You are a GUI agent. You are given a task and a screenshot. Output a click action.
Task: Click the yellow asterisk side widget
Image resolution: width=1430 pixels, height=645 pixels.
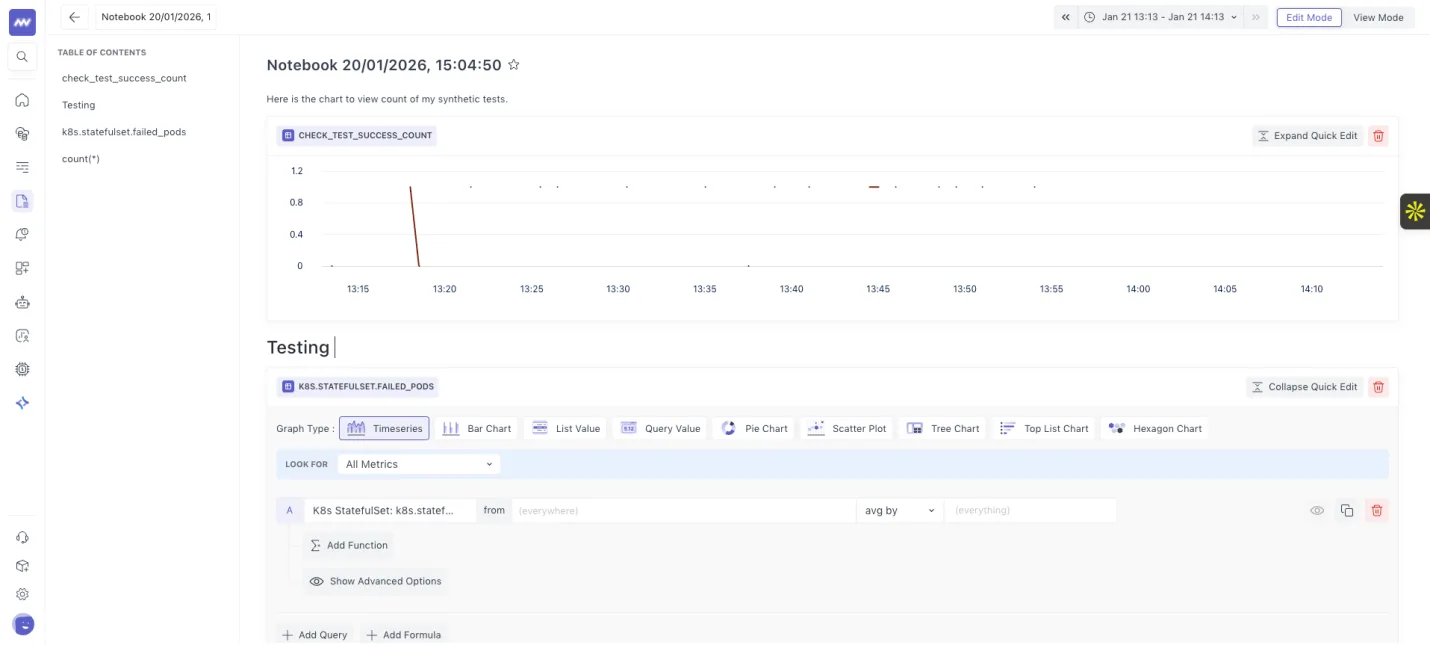click(1415, 211)
